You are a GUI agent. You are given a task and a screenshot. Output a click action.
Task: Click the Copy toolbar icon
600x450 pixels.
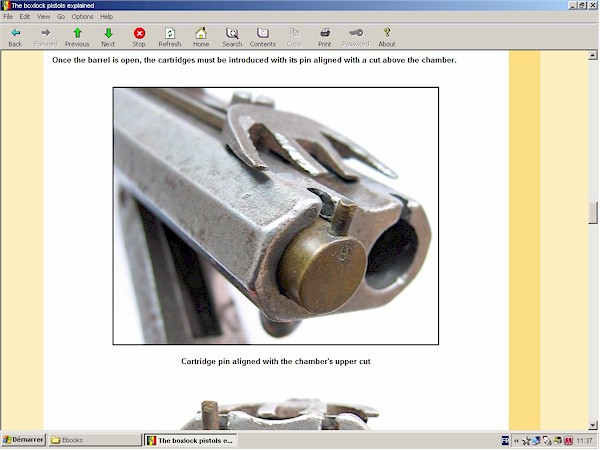[294, 33]
